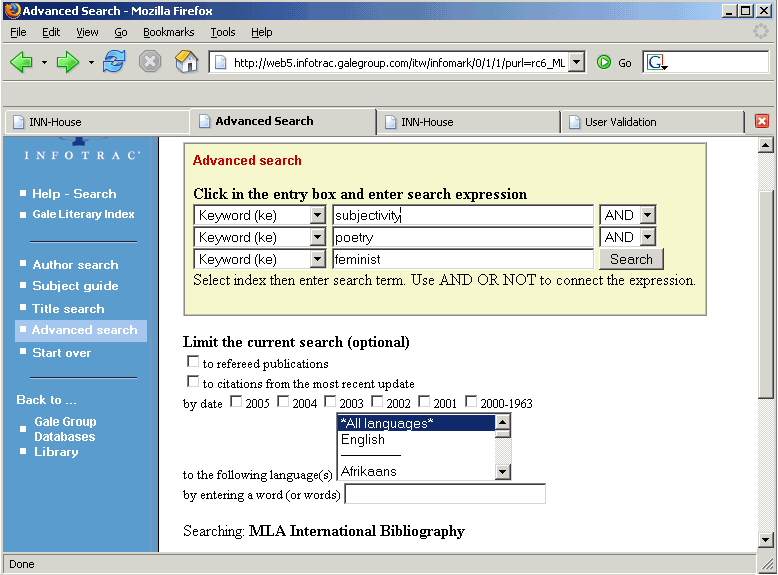
Task: Tick the 2000-1963 date checkbox
Action: pyautogui.click(x=471, y=401)
